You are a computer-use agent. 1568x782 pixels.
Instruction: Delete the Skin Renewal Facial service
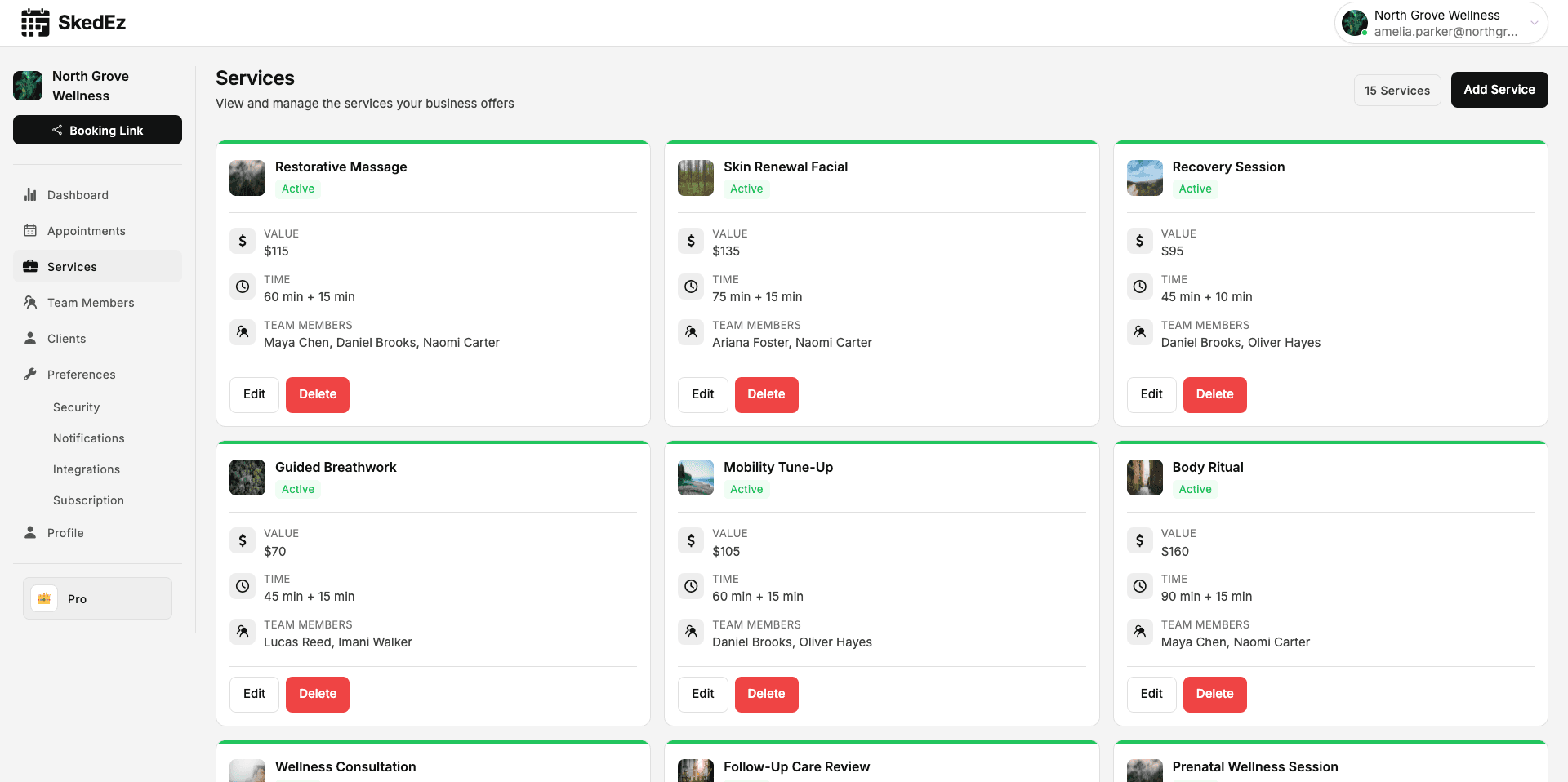point(766,394)
